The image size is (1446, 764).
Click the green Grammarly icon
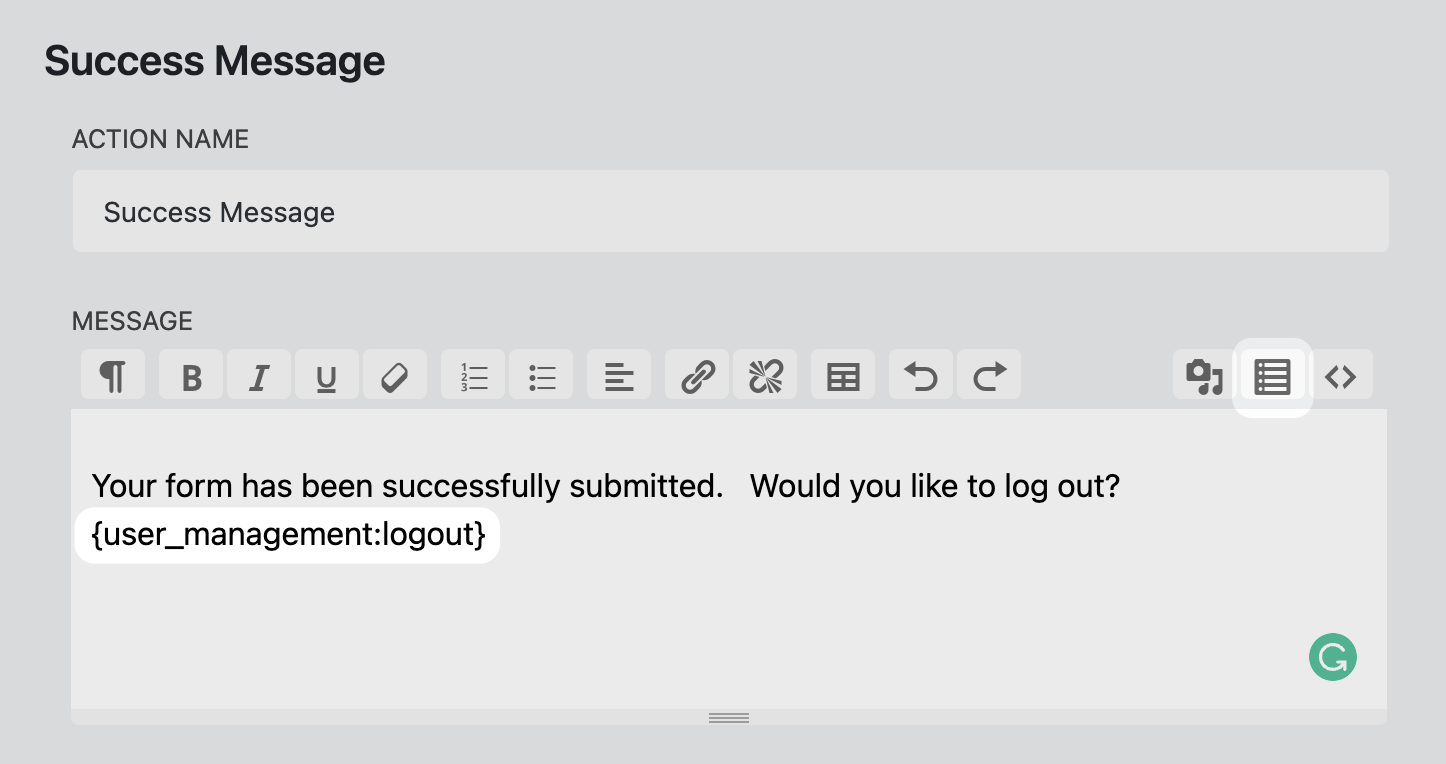(x=1332, y=657)
